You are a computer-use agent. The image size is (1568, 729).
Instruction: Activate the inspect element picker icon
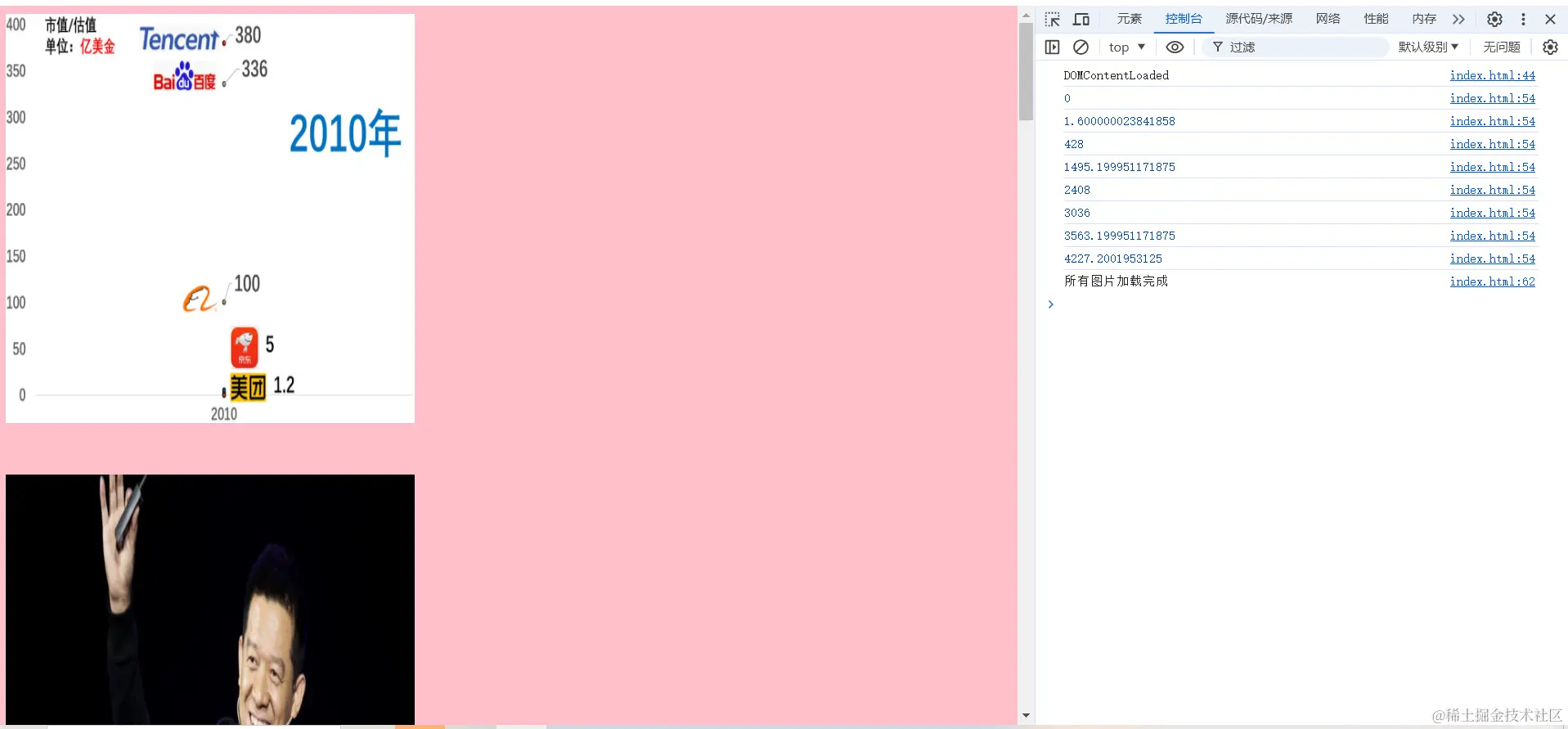point(1052,19)
